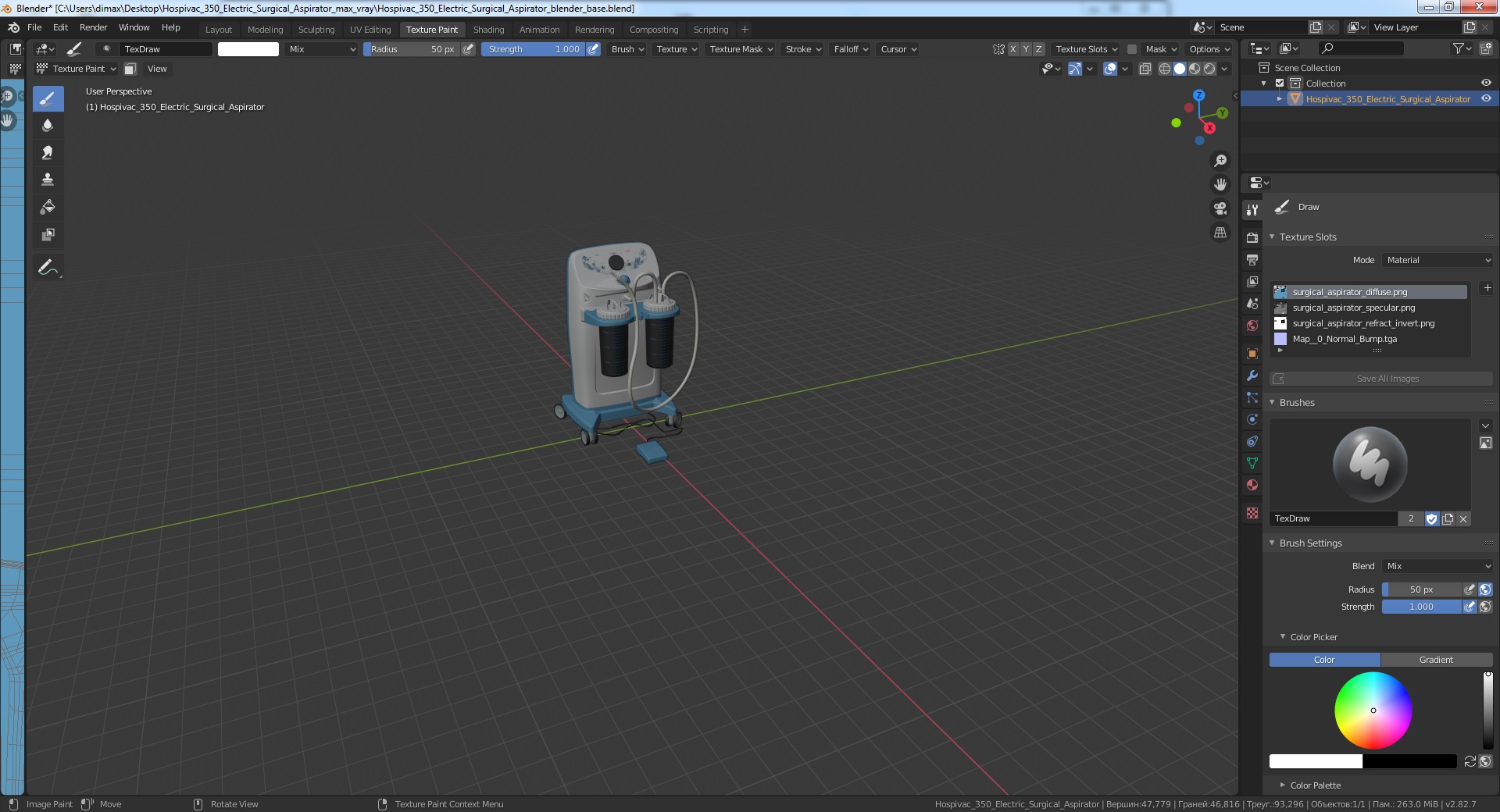Switch viewport to rendered shading

coord(1209,69)
